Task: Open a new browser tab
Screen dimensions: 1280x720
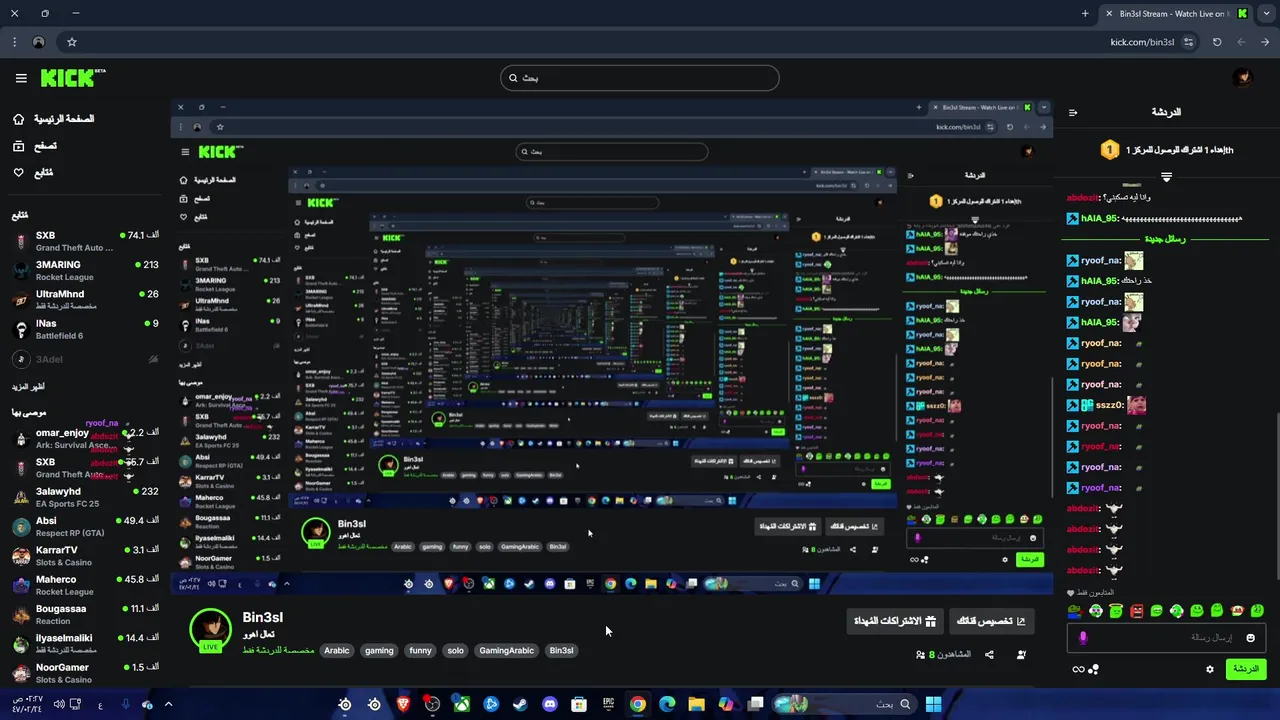Action: [x=1085, y=13]
